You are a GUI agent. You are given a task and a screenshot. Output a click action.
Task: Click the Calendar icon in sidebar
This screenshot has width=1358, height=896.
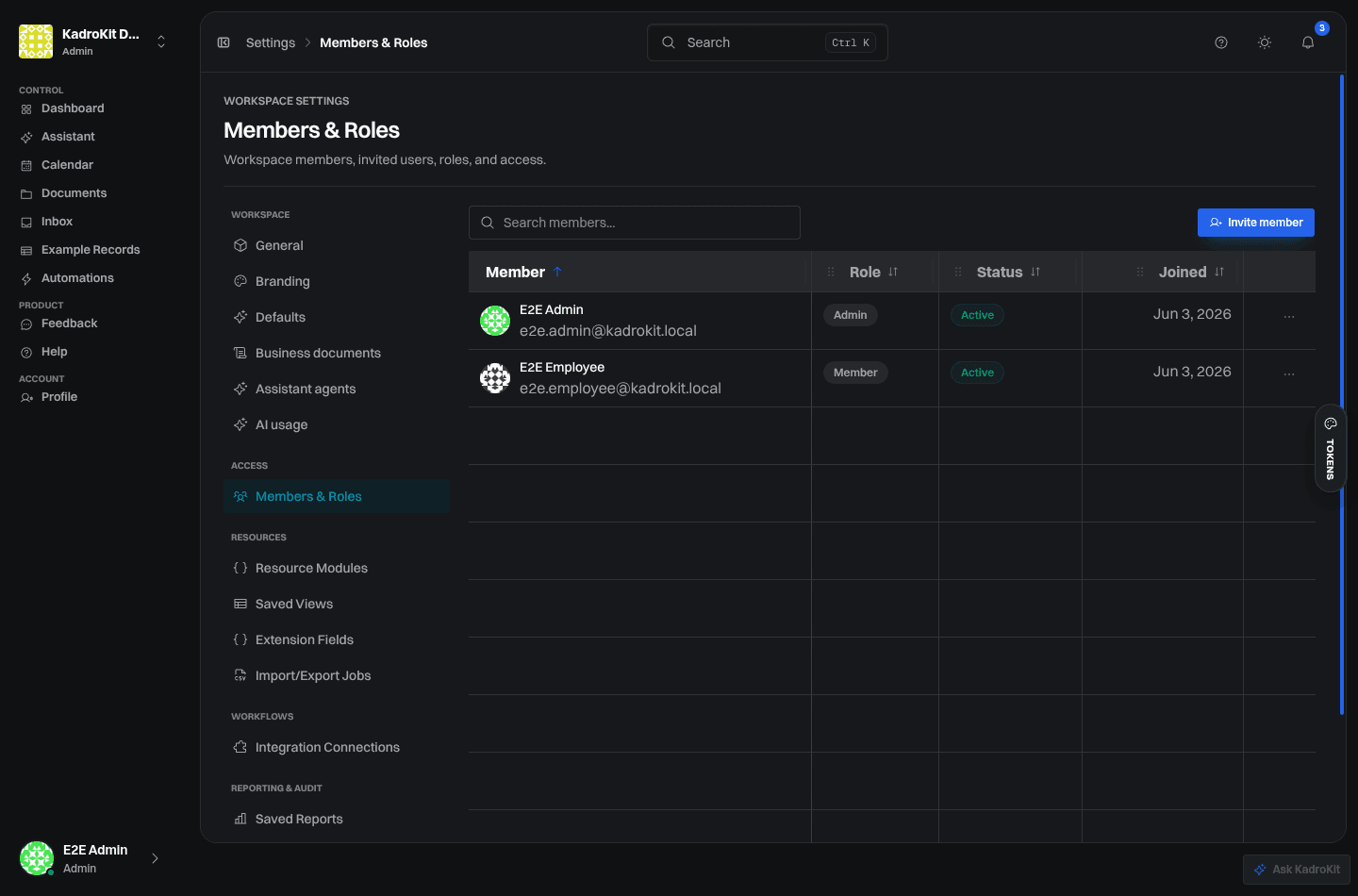[x=26, y=166]
